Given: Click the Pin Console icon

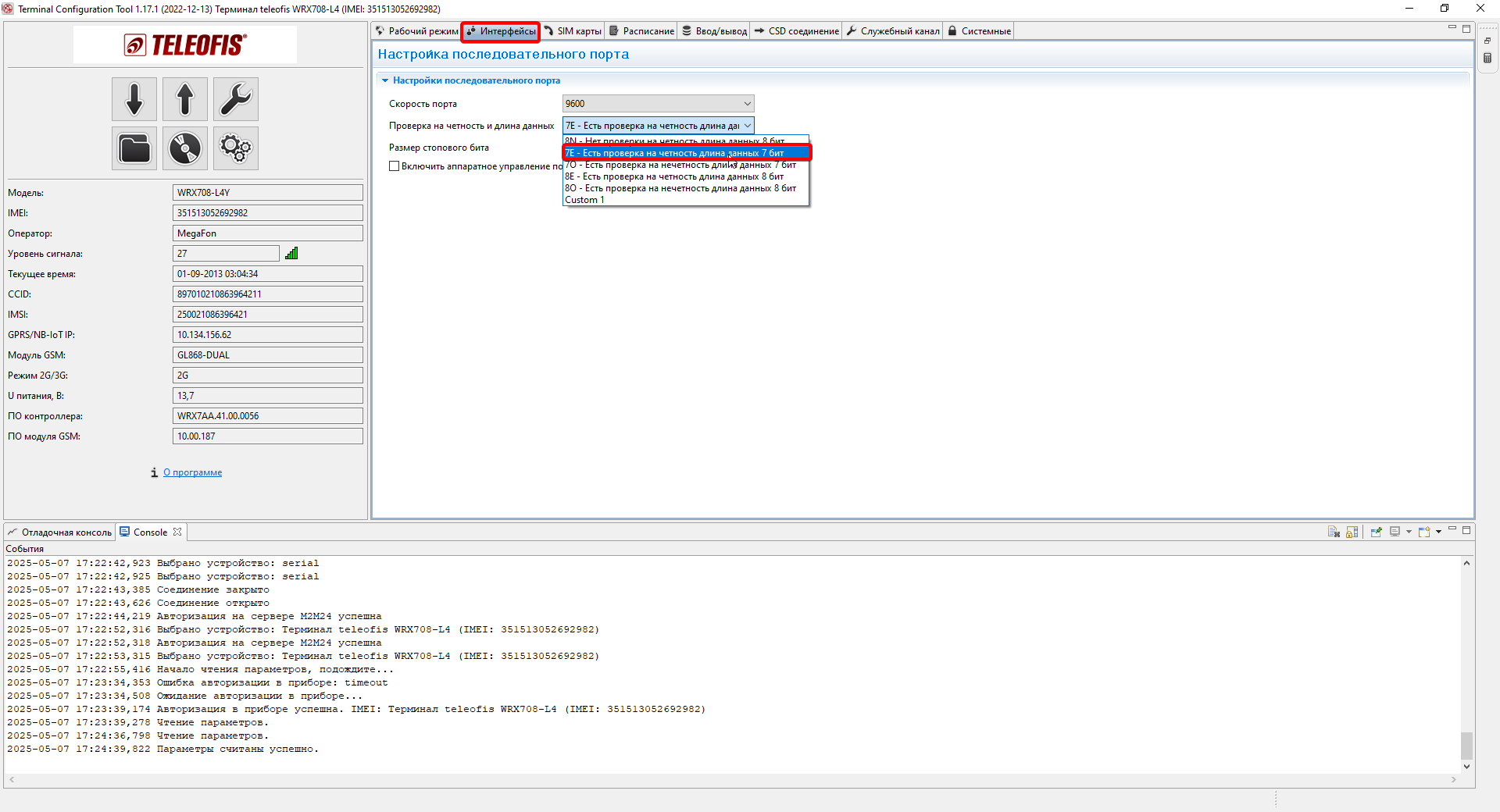Looking at the screenshot, I should click(1376, 532).
